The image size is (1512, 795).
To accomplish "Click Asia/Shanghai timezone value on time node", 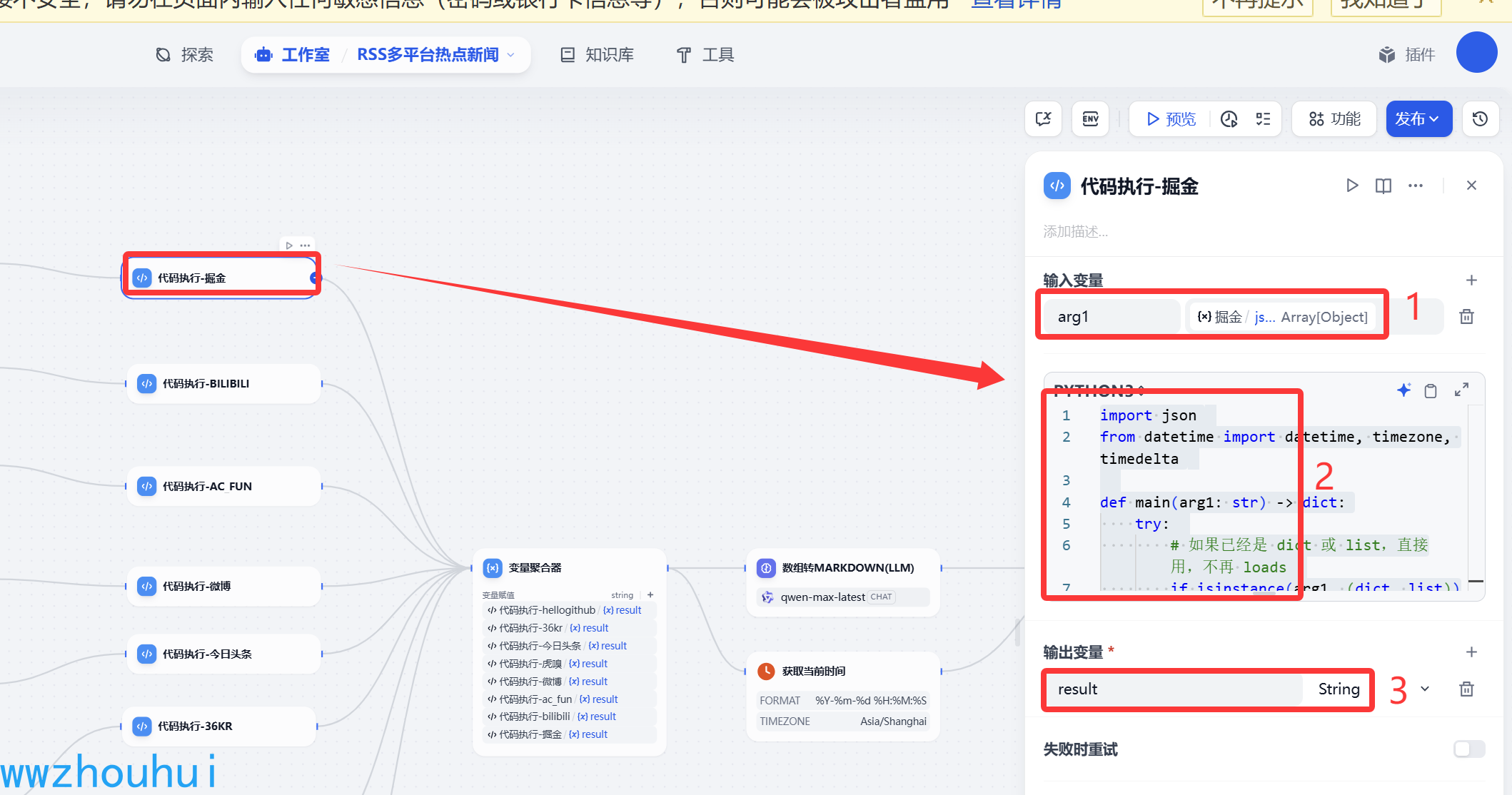I will coord(893,721).
